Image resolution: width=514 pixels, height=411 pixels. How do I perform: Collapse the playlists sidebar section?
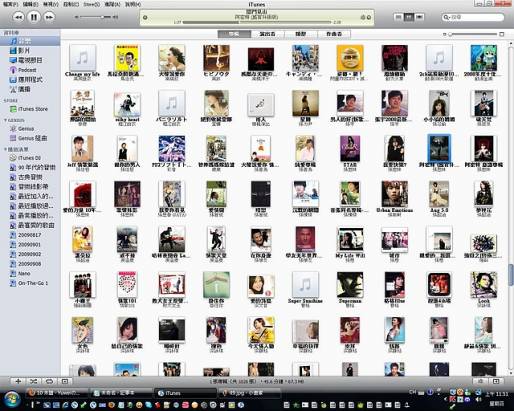click(x=5, y=149)
